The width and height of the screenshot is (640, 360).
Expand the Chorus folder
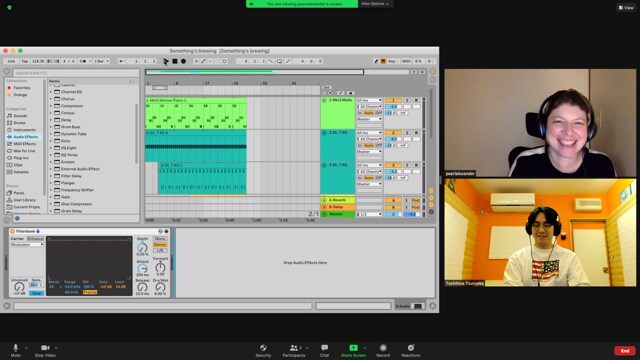pyautogui.click(x=51, y=99)
